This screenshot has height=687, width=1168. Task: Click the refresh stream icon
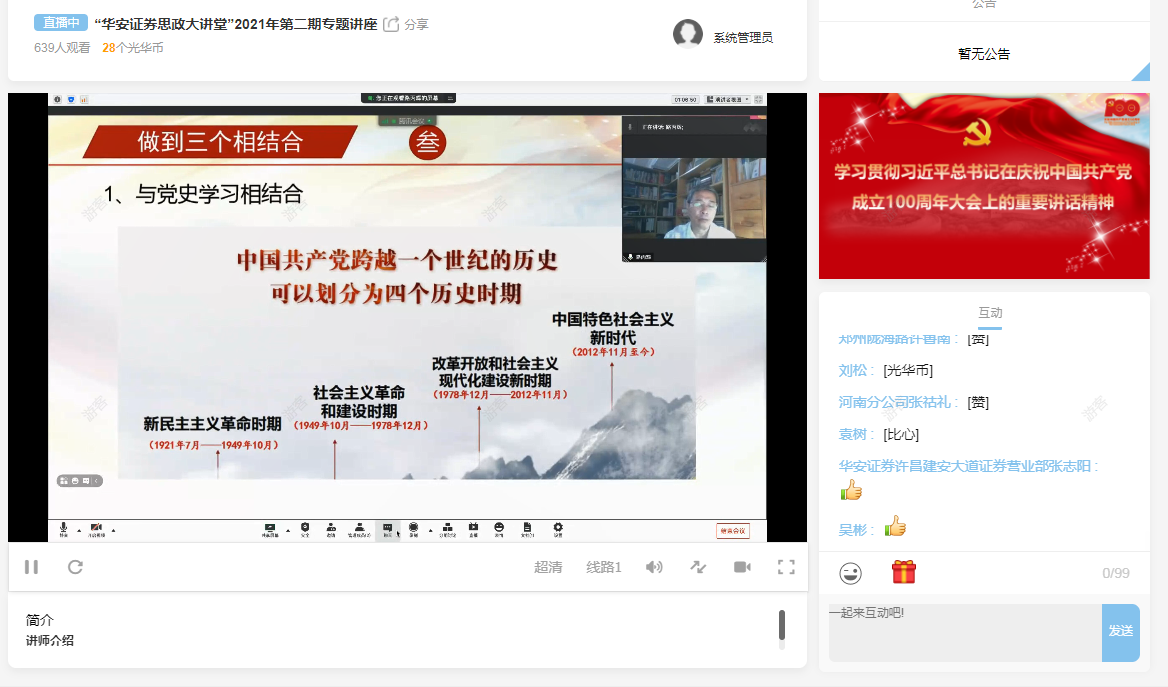[75, 567]
